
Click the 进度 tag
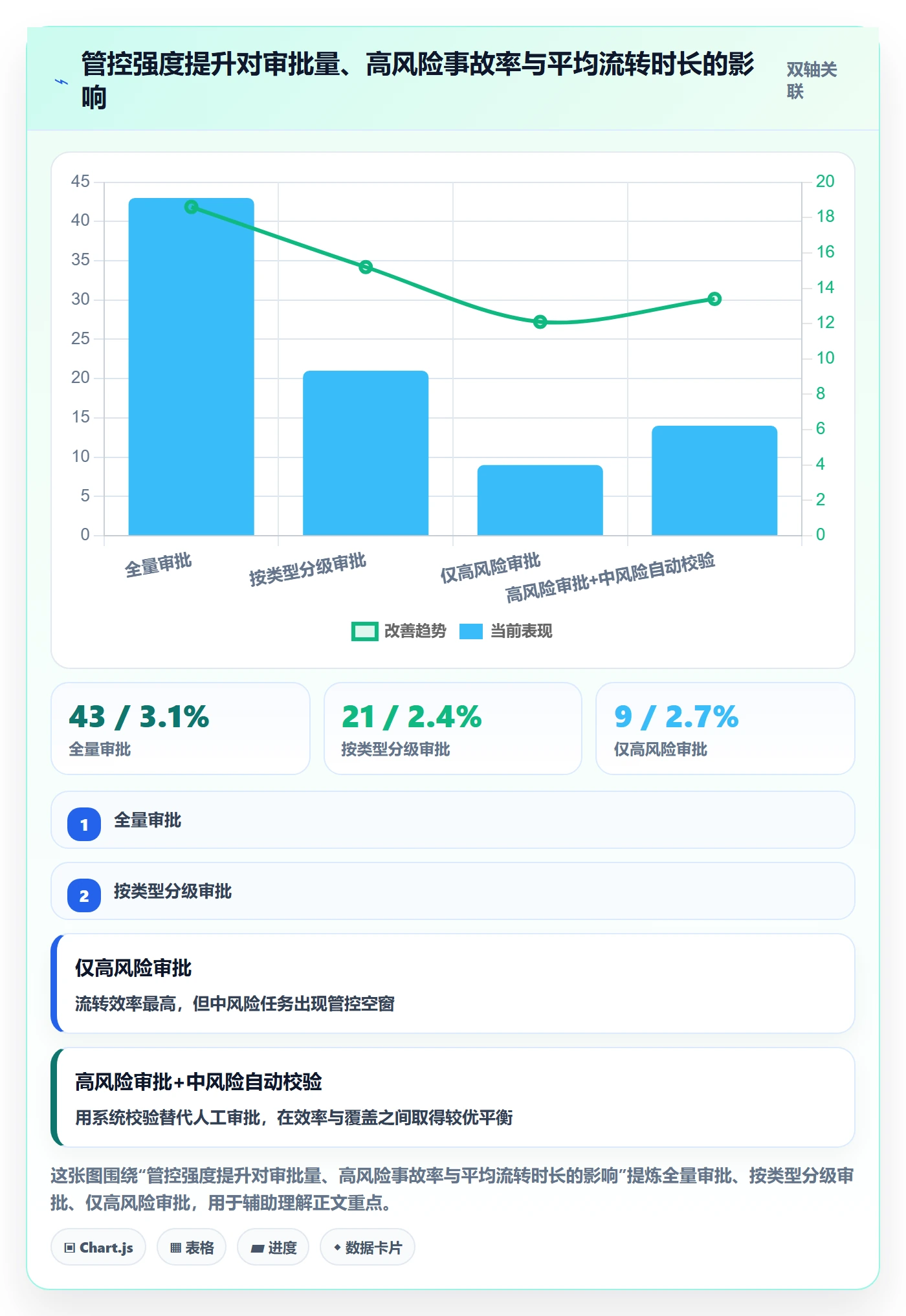[x=273, y=1247]
